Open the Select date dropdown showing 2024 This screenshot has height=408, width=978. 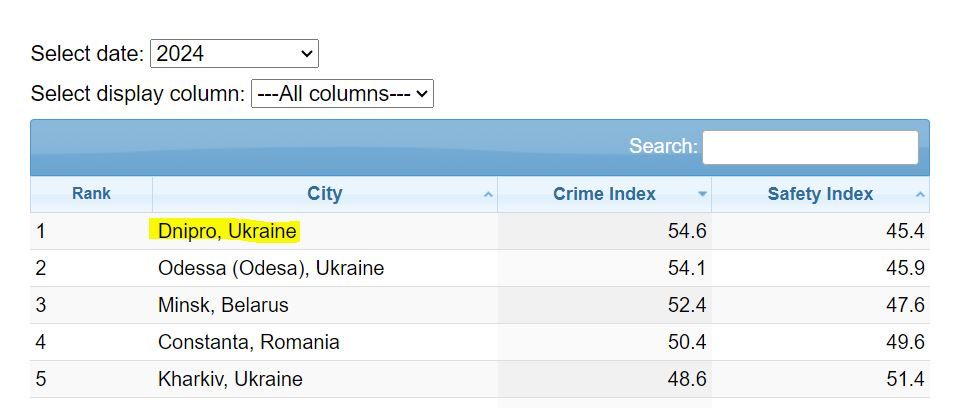(234, 53)
